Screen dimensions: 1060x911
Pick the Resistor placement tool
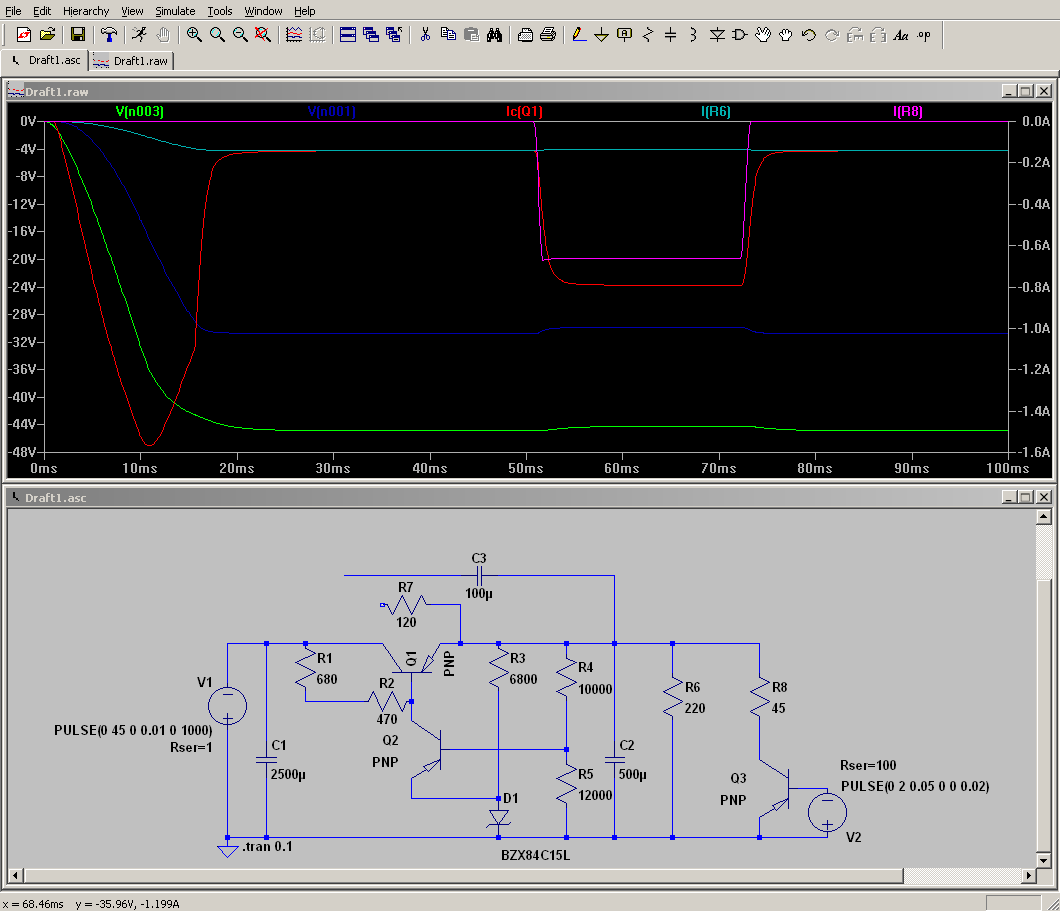tap(647, 35)
